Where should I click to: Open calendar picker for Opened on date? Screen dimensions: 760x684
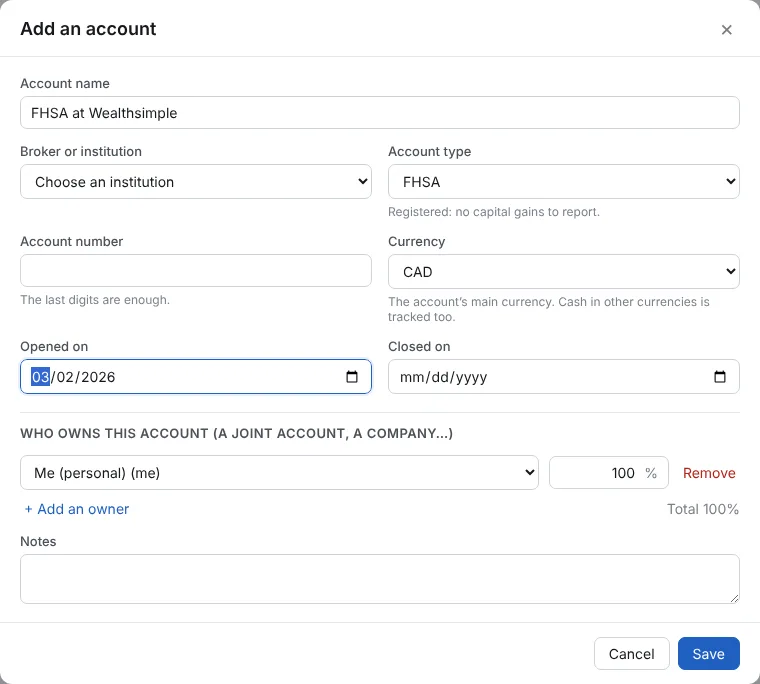pyautogui.click(x=352, y=377)
